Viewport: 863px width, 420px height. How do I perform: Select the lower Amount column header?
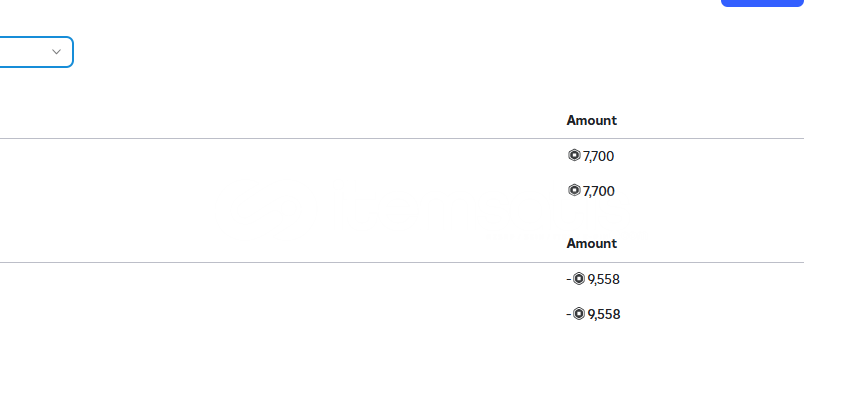click(592, 243)
